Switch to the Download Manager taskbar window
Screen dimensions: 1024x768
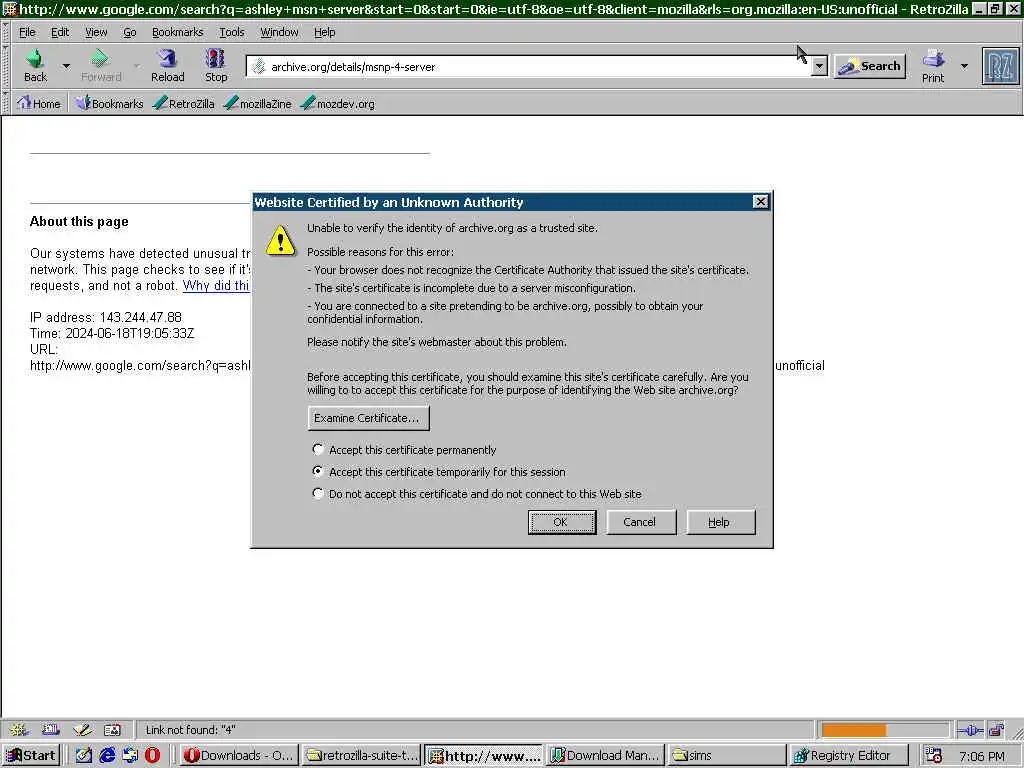coord(605,755)
